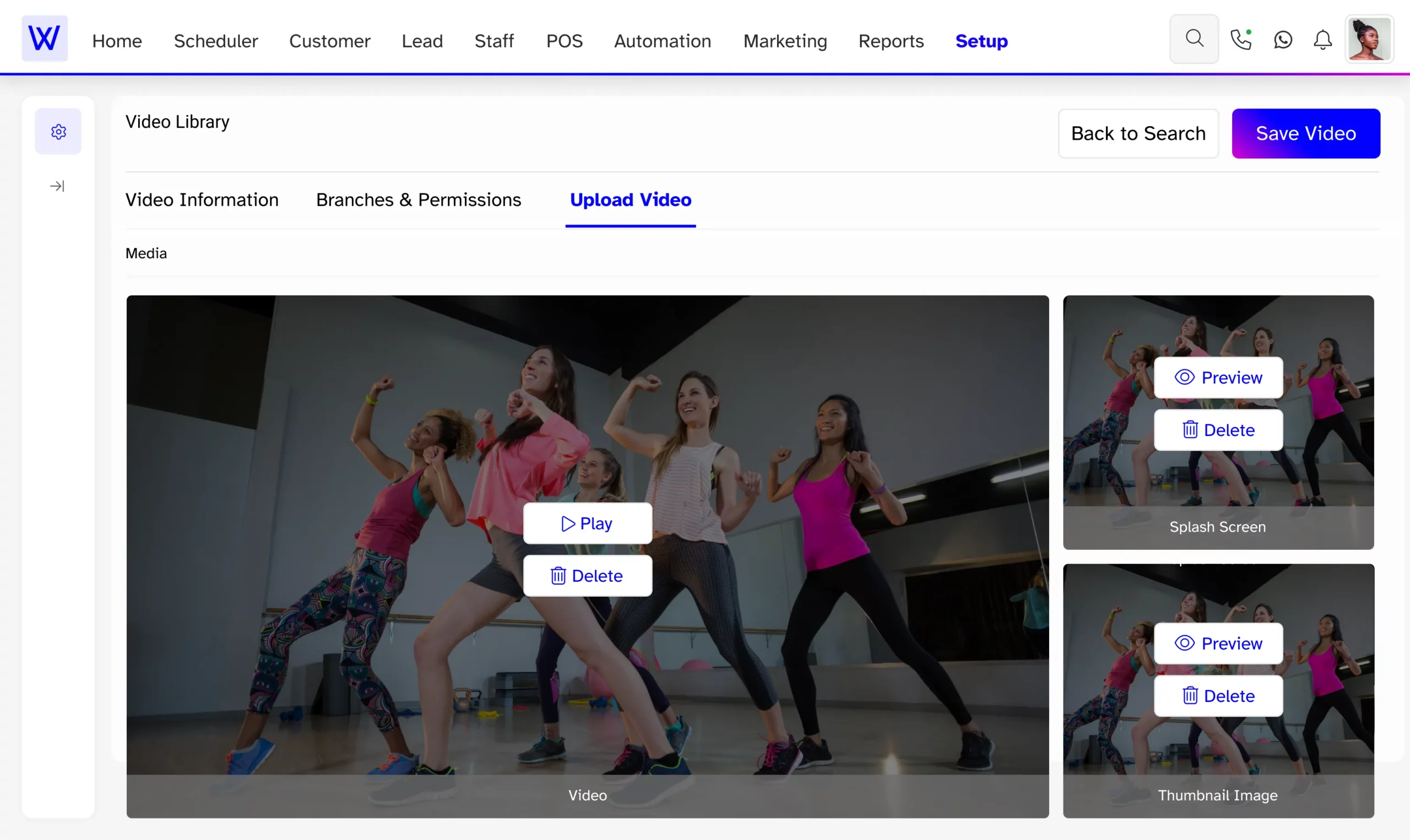This screenshot has height=840, width=1410.
Task: Expand sidebar with the arrow icon
Action: tap(57, 186)
